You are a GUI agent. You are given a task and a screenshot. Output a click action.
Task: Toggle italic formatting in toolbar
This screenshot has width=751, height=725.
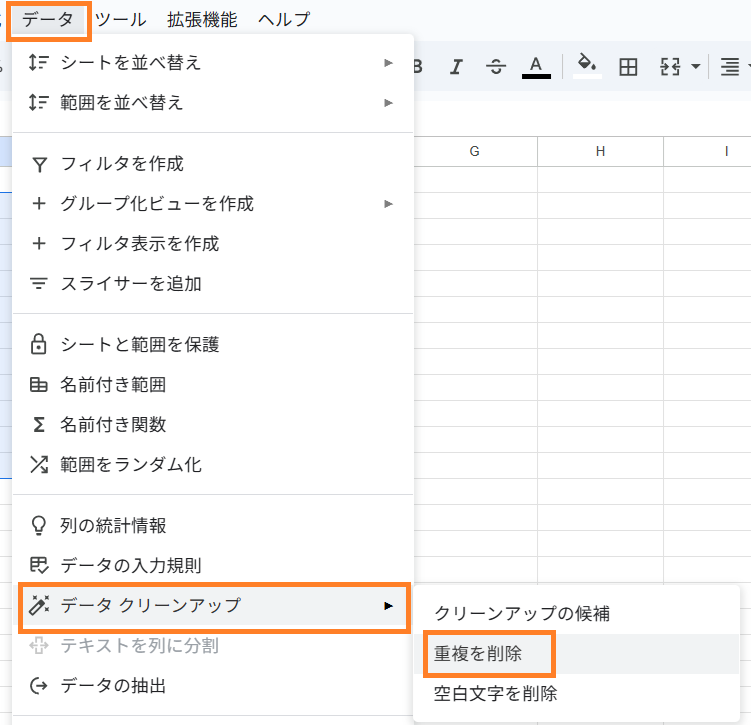(x=456, y=67)
